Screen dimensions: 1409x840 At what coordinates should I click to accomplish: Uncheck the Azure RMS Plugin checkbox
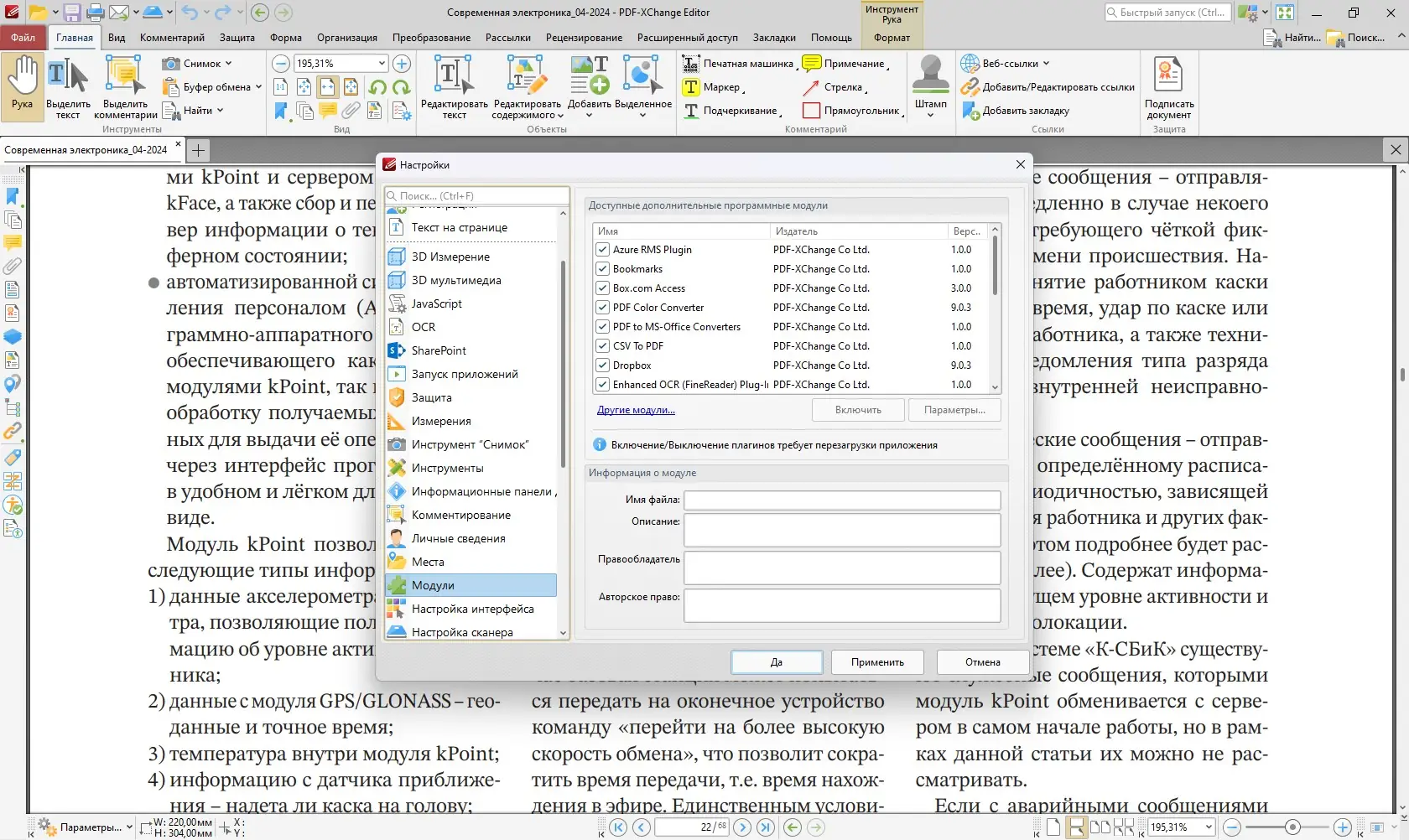click(x=602, y=250)
